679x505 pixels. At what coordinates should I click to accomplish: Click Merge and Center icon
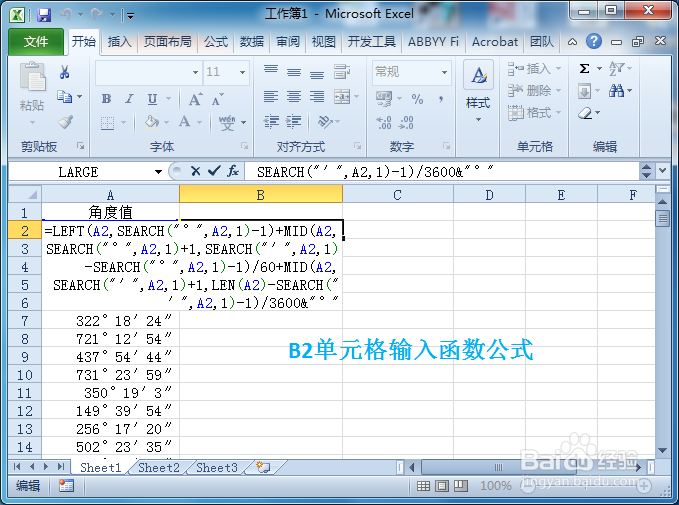coord(342,97)
